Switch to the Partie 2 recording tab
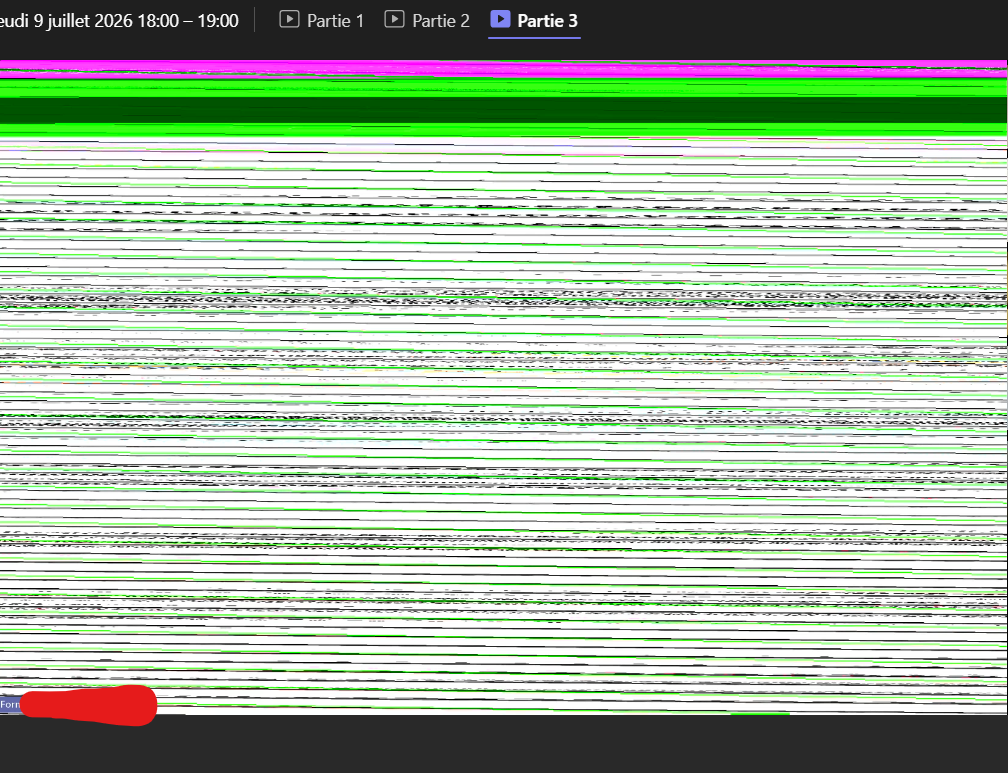The image size is (1008, 773). coord(428,21)
